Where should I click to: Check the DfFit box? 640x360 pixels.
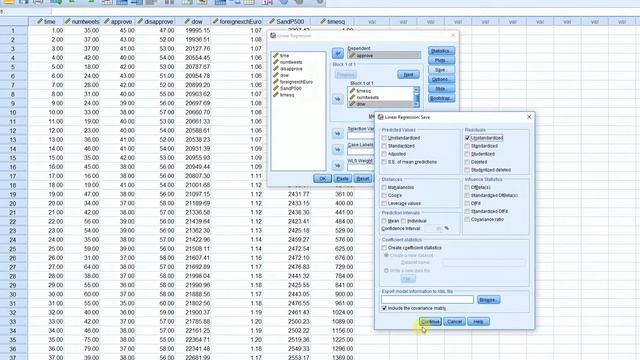point(467,203)
